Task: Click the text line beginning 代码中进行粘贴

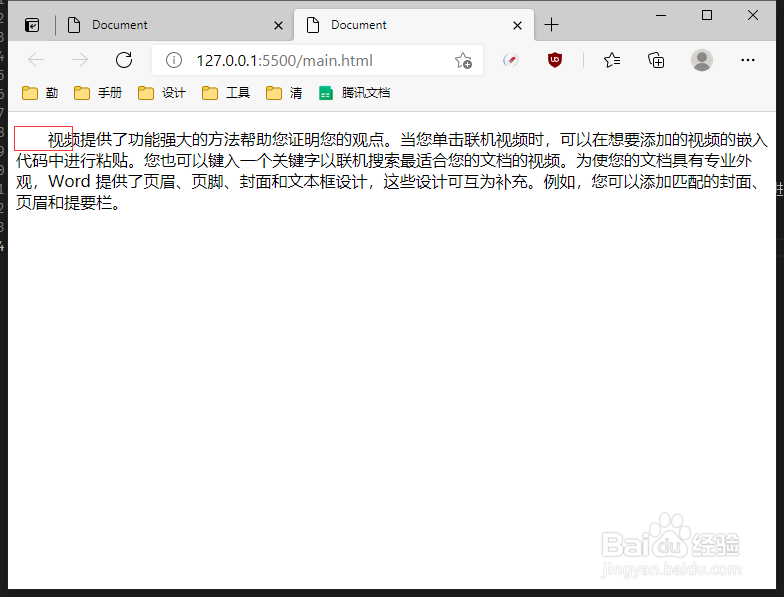Action: coord(384,160)
